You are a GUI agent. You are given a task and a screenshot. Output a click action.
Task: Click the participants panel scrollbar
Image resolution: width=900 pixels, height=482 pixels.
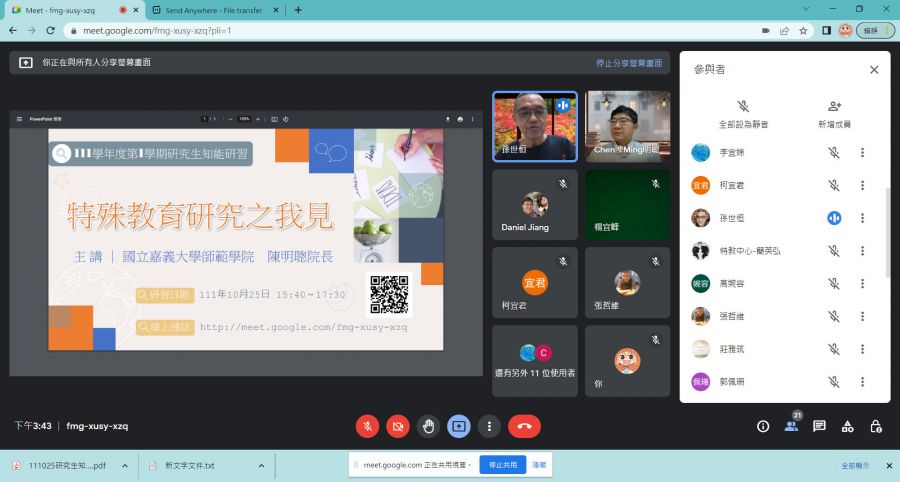(x=886, y=230)
